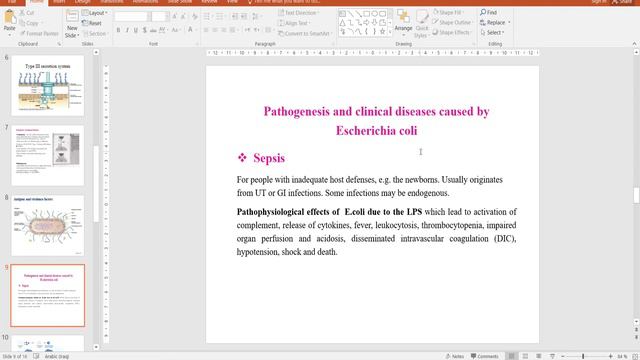Viewport: 640px width, 360px height.
Task: Switch to Reading view
Action: tap(539, 356)
